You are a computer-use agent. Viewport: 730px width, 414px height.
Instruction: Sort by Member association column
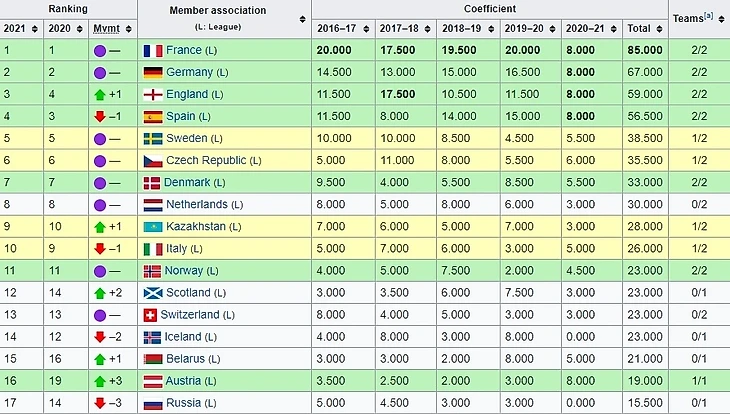click(x=303, y=19)
